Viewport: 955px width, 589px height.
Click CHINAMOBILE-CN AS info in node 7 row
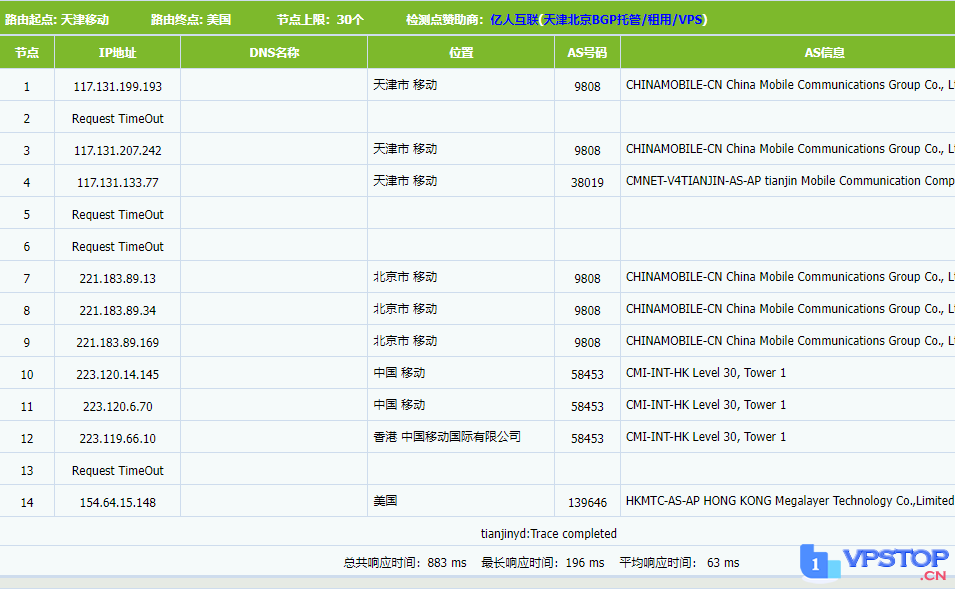(x=790, y=277)
